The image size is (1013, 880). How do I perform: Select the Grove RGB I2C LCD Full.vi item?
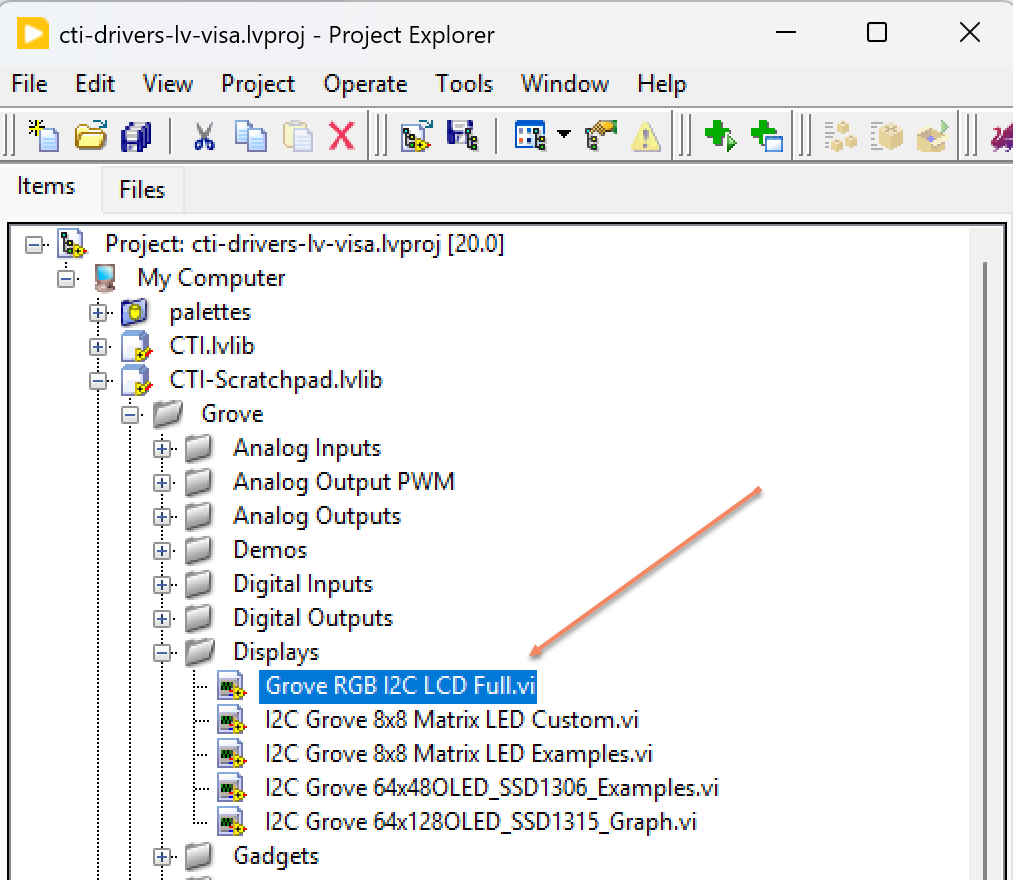coord(398,685)
